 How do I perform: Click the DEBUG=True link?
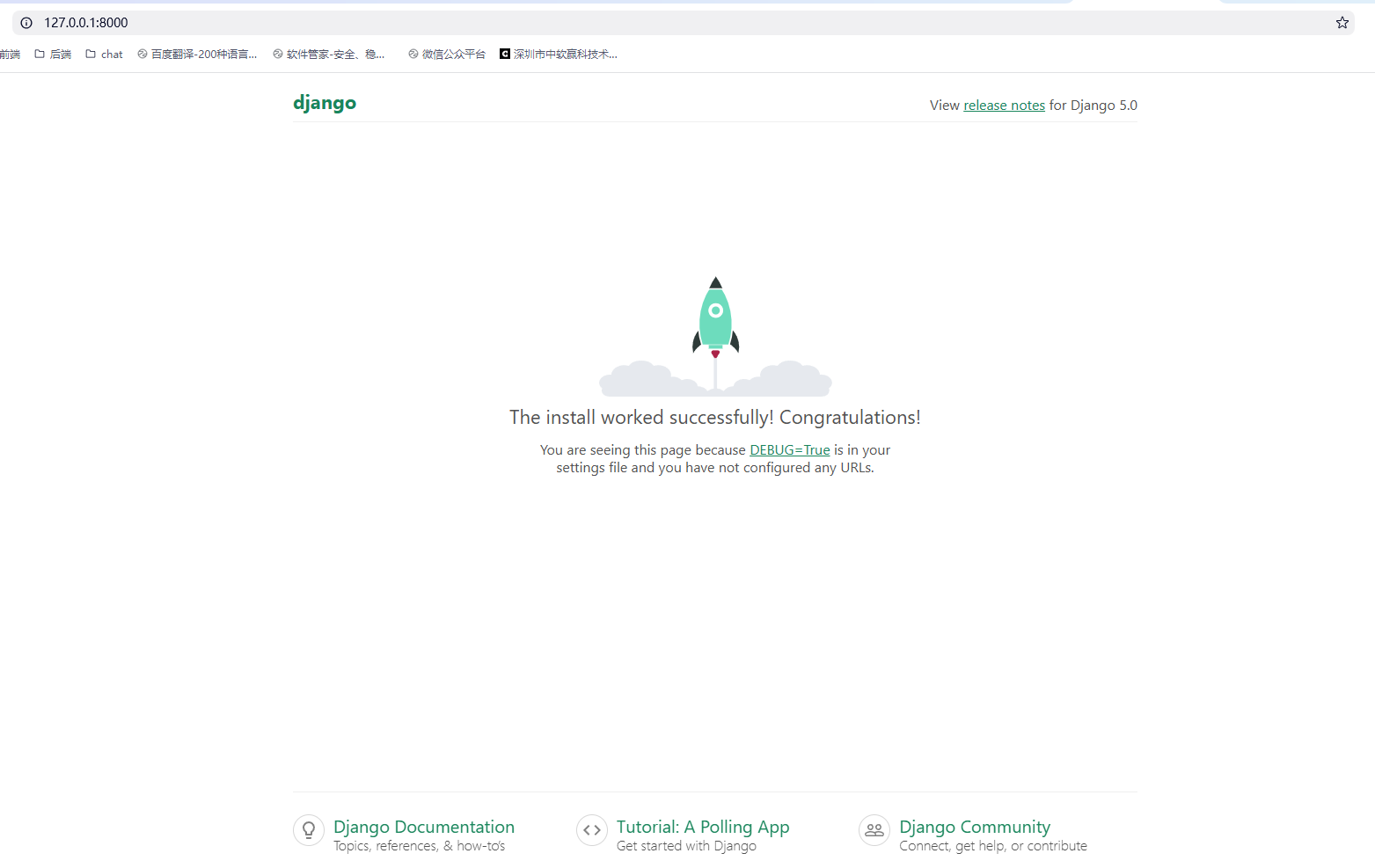(x=789, y=449)
